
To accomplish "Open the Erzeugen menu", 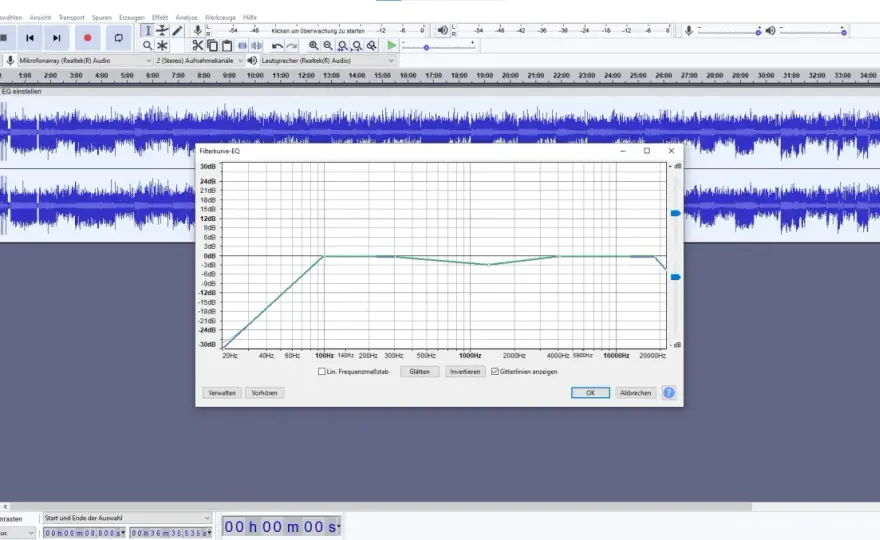I will click(x=132, y=17).
